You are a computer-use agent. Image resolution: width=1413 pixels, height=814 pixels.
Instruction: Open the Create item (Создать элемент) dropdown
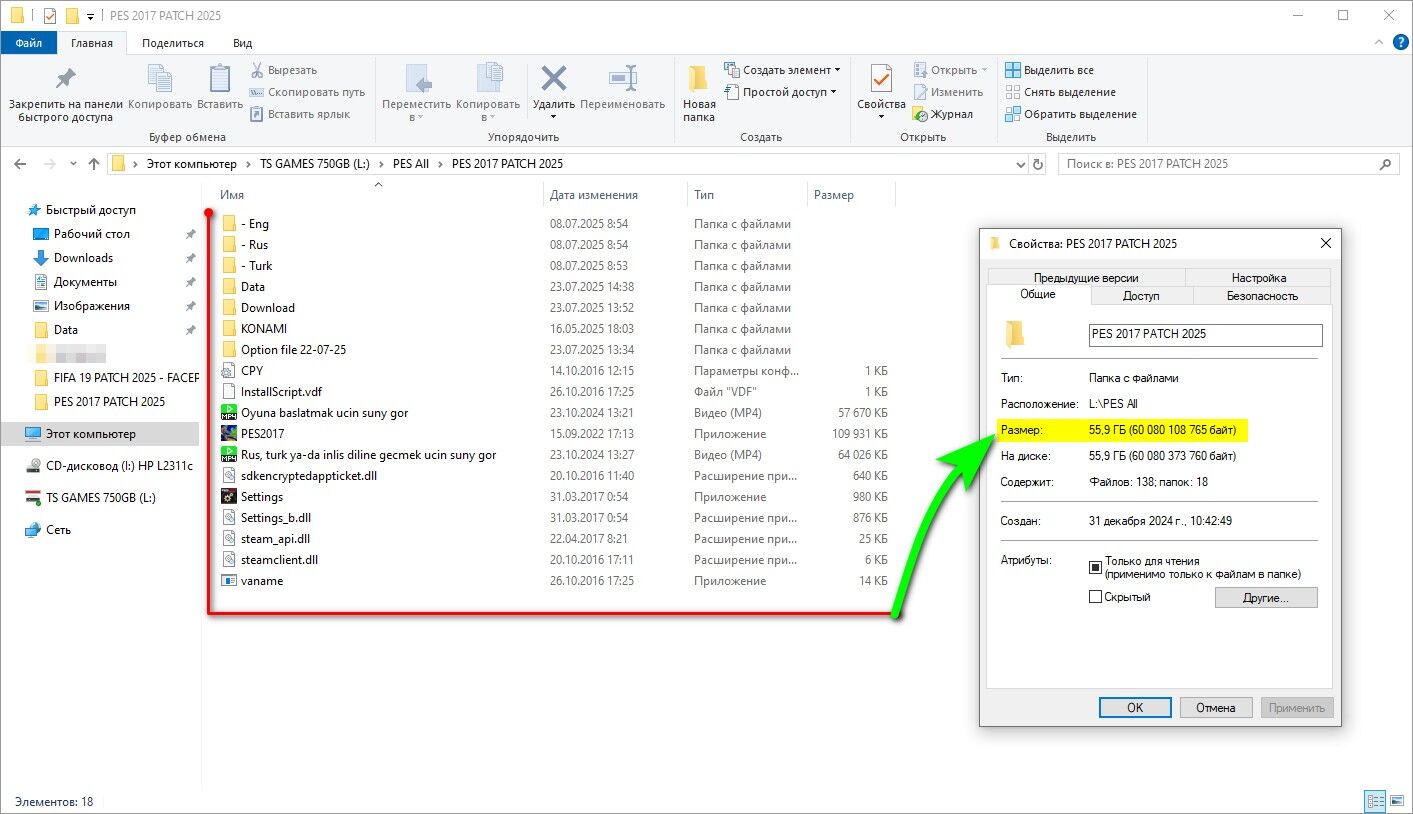point(782,70)
